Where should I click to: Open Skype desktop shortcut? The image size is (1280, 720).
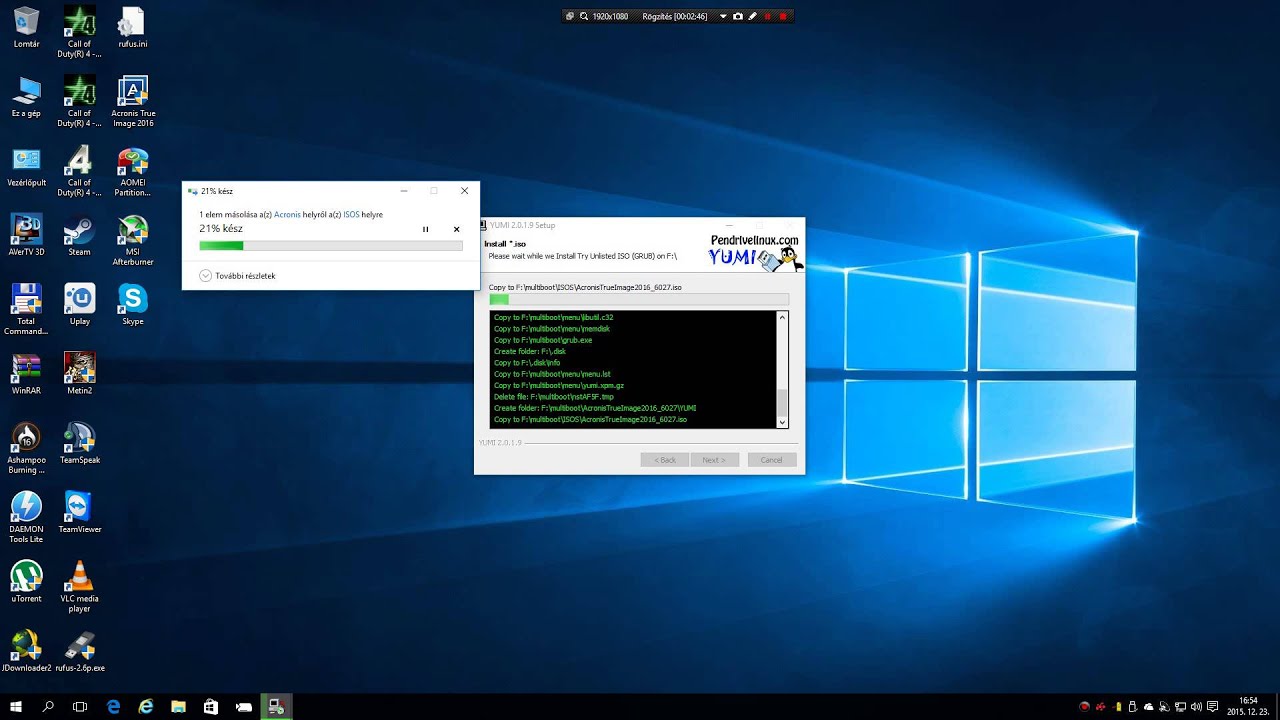pos(133,304)
